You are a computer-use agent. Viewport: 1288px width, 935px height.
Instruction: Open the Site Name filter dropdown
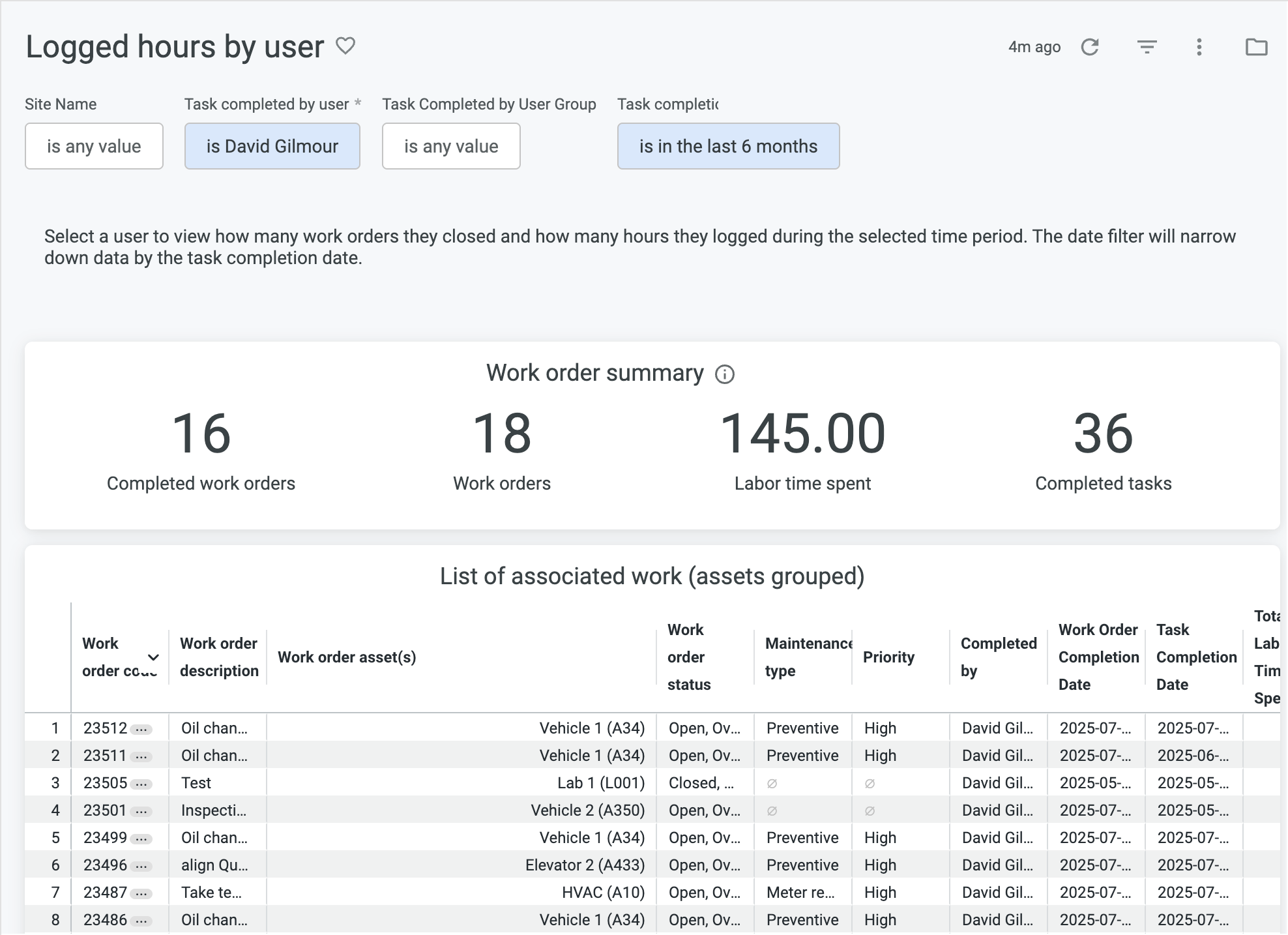pos(93,146)
